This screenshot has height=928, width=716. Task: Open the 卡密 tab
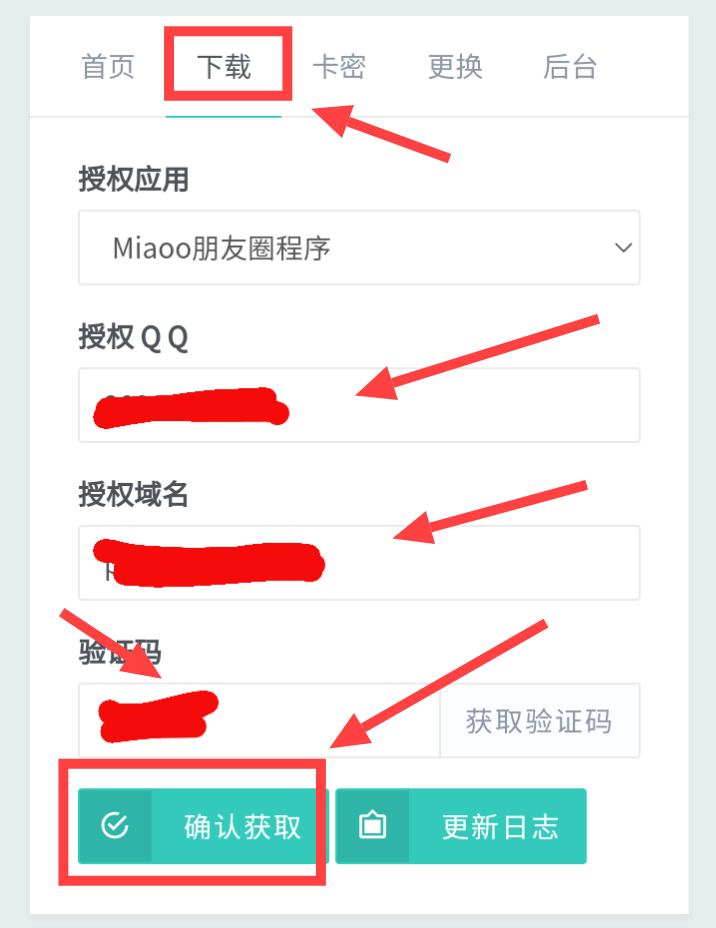coord(339,66)
